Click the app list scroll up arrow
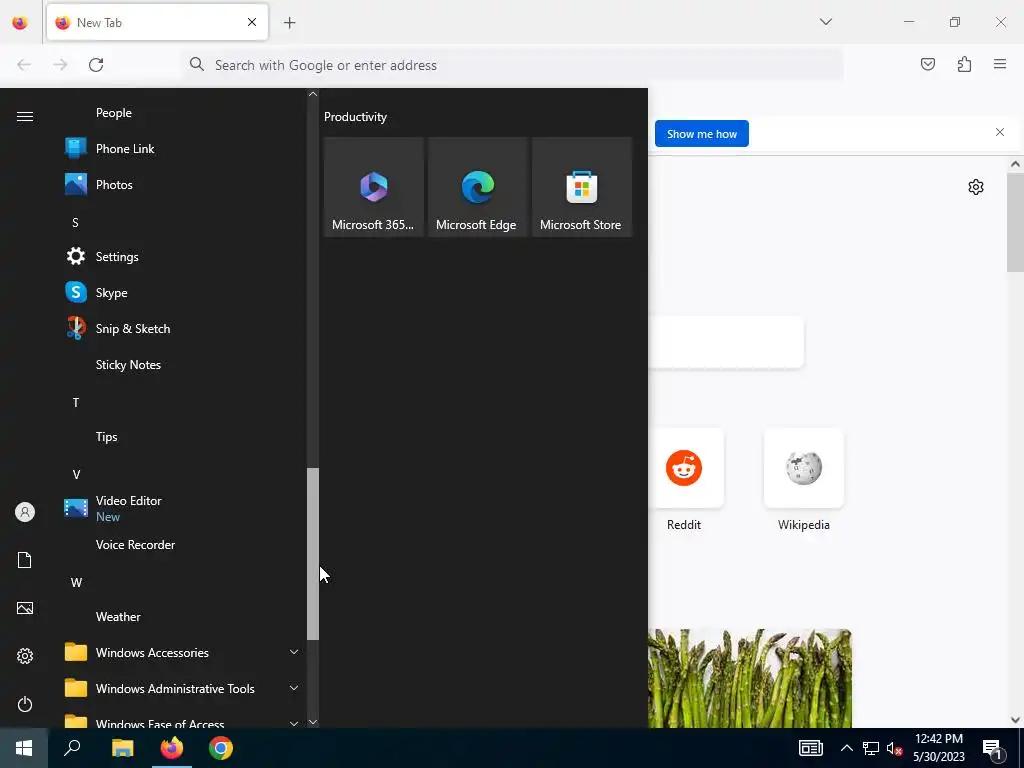 pyautogui.click(x=313, y=94)
